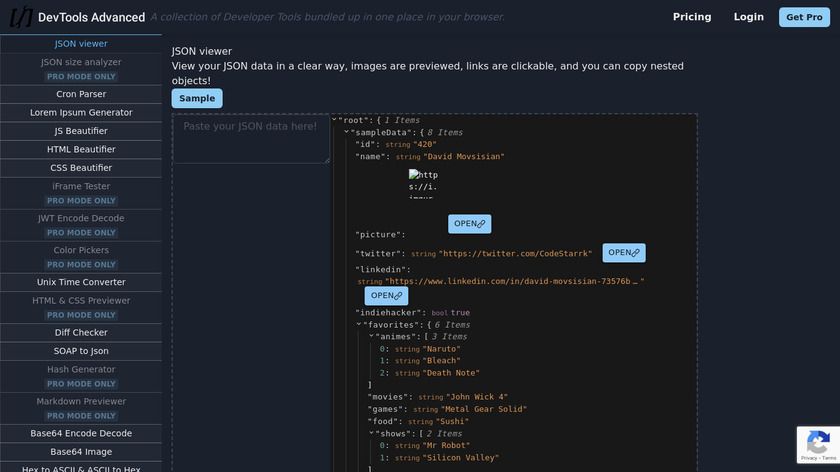Open the Unix Time Converter tool
Image resolution: width=840 pixels, height=472 pixels.
(81, 282)
